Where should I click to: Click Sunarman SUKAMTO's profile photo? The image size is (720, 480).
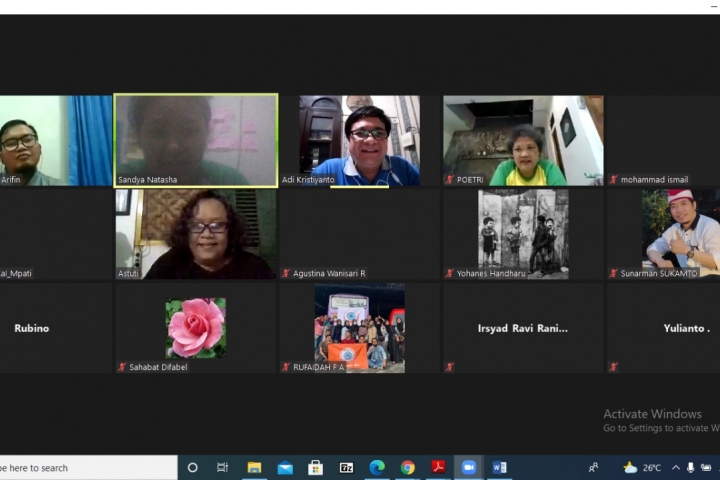coord(681,234)
